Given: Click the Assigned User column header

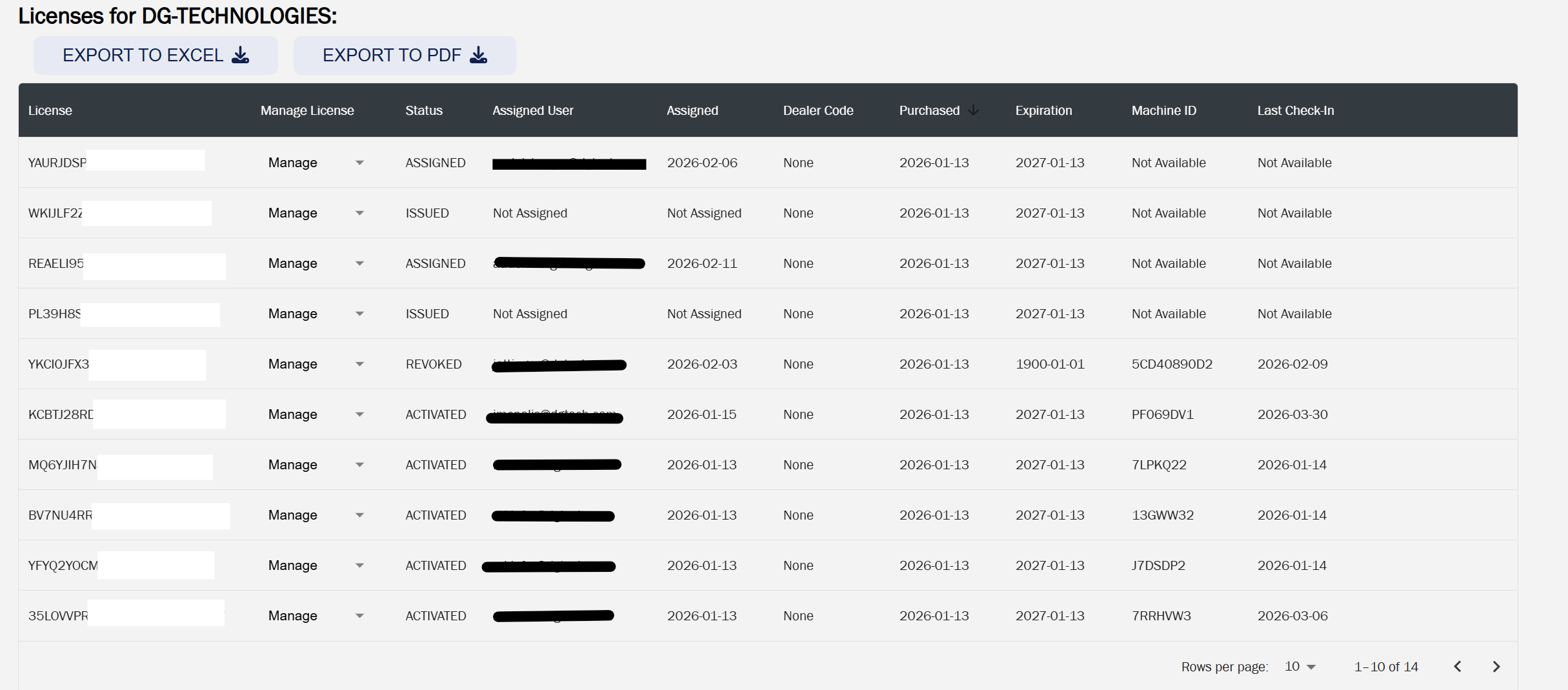Looking at the screenshot, I should pos(532,110).
